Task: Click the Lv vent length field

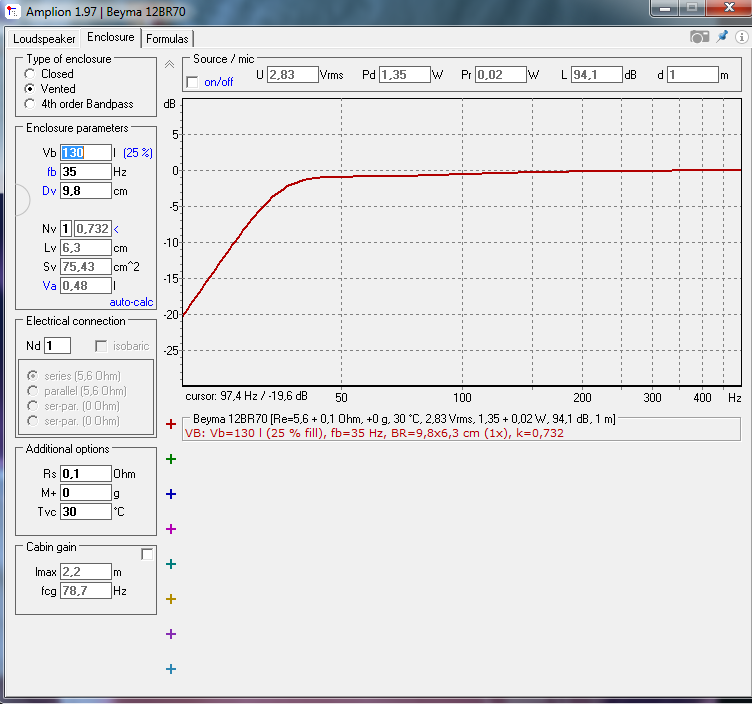Action: tap(86, 248)
